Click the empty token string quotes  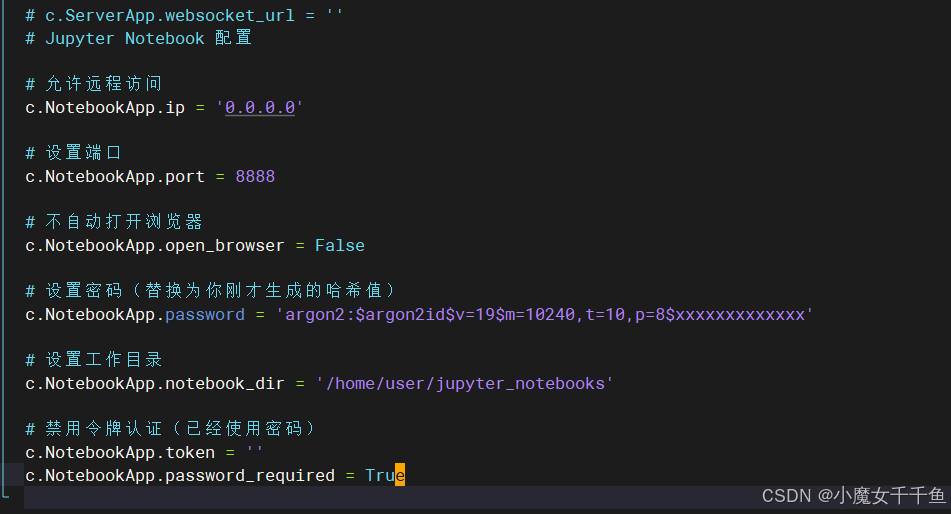click(x=254, y=451)
